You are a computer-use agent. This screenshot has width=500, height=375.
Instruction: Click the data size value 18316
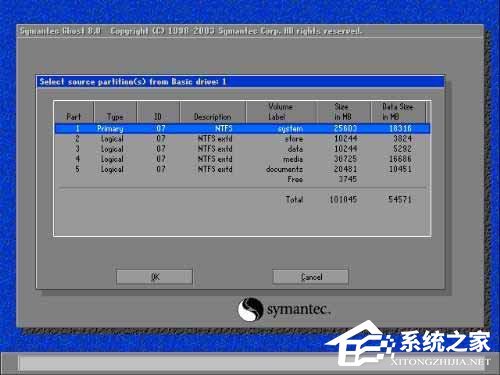pos(400,129)
